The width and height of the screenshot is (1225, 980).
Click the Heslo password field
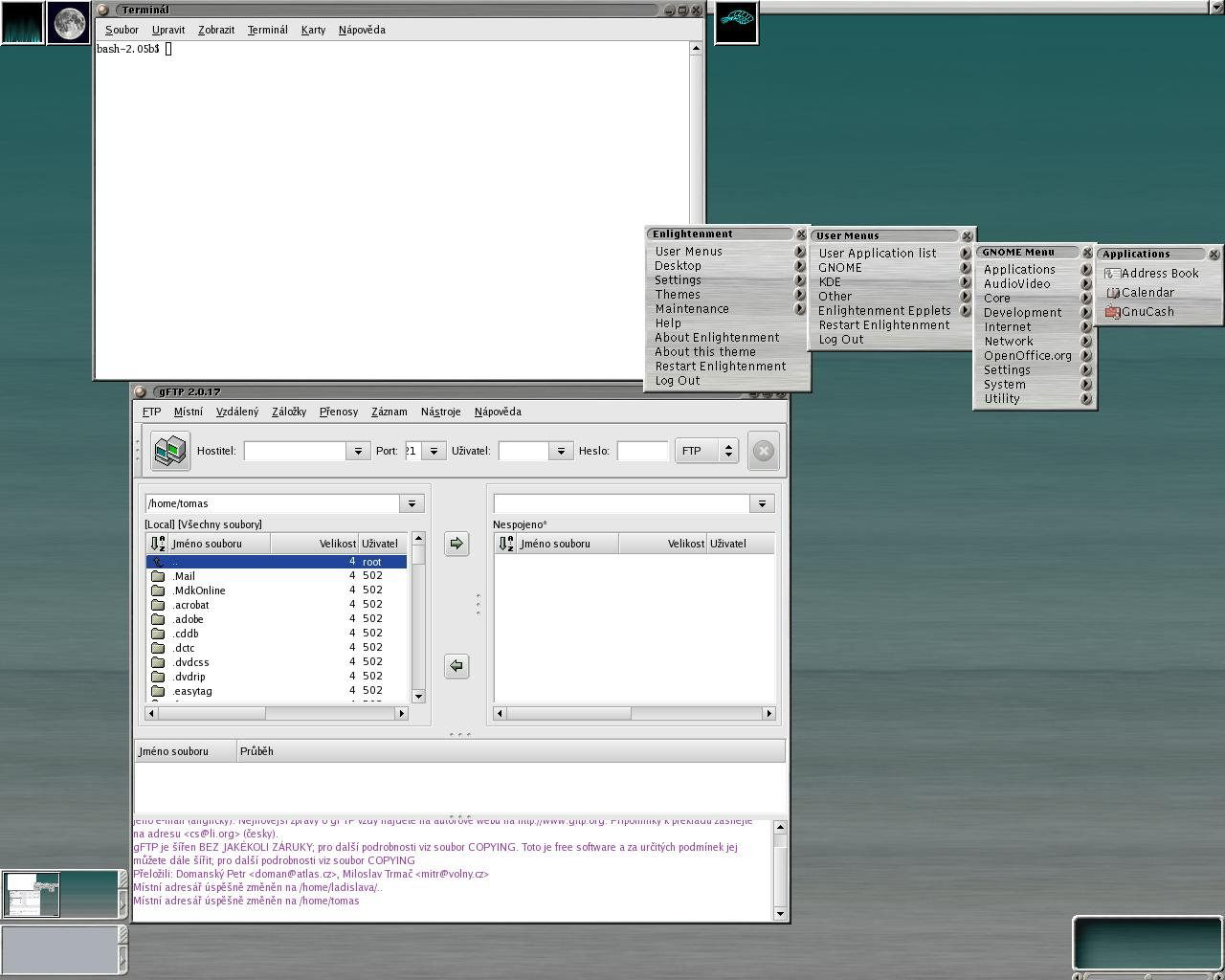(642, 451)
